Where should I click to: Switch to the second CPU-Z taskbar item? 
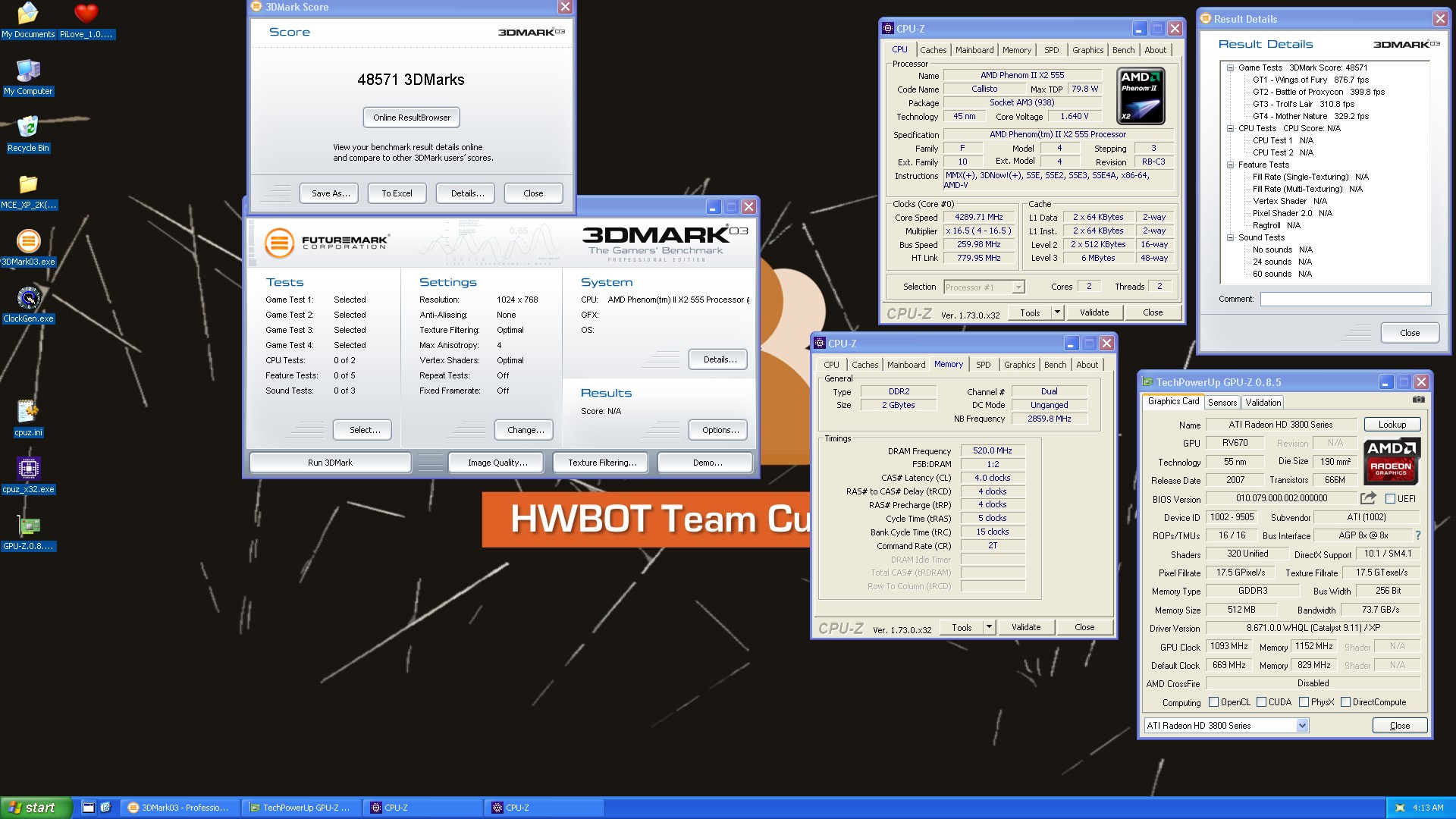[x=544, y=808]
